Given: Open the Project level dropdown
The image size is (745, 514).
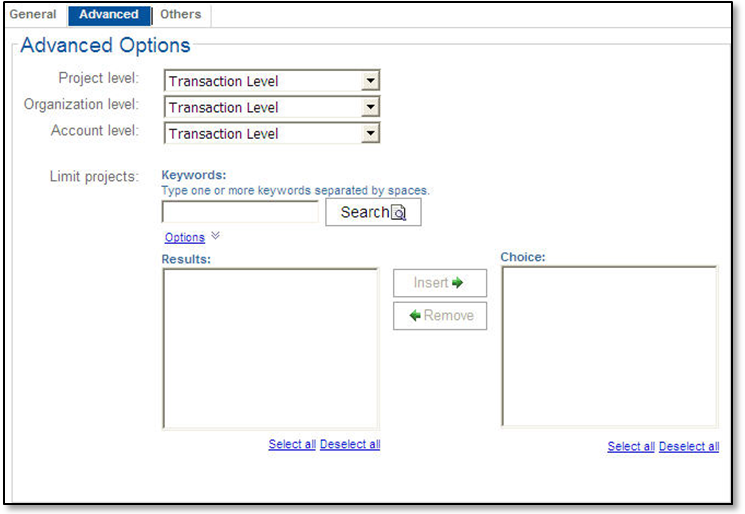Looking at the screenshot, I should (x=370, y=81).
